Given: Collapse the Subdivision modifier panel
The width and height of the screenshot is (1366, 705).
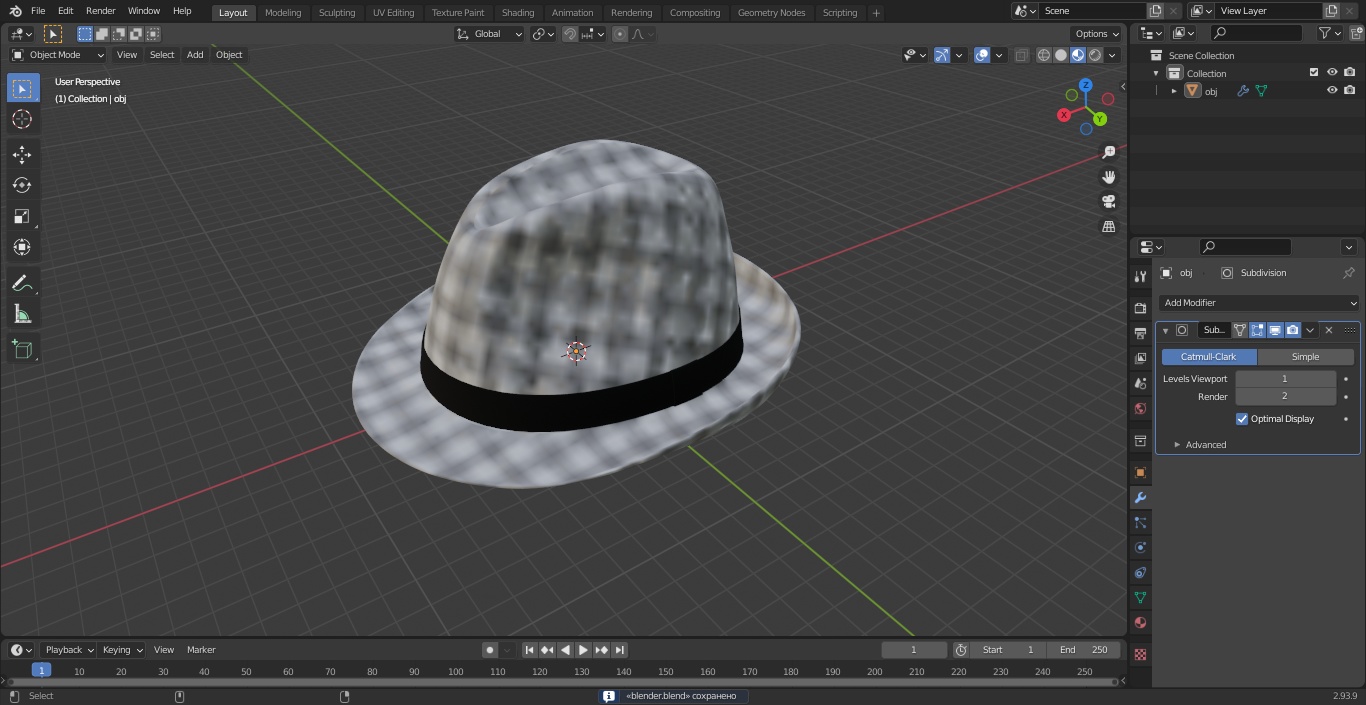Looking at the screenshot, I should tap(1165, 330).
